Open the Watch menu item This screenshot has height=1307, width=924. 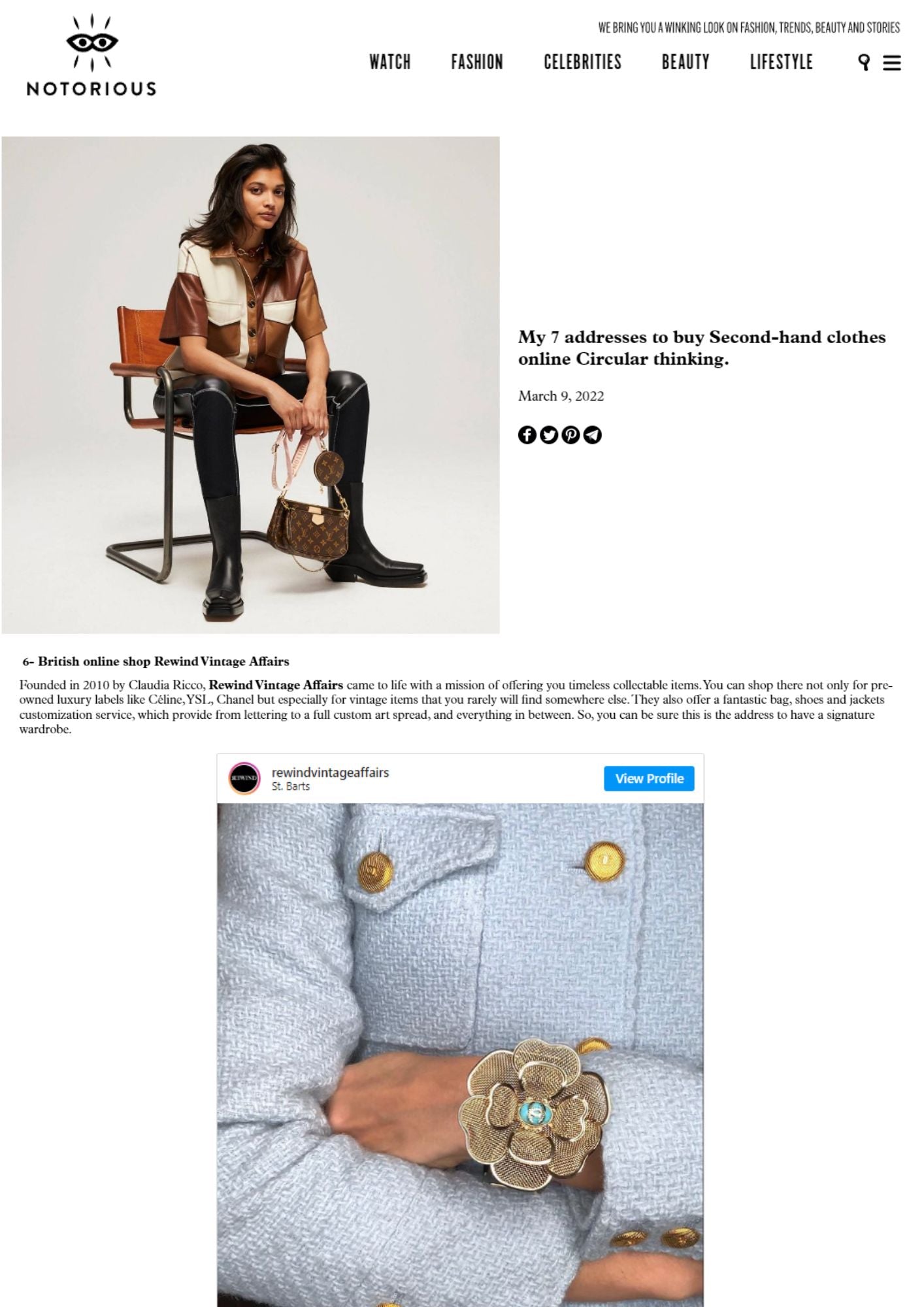(x=390, y=62)
